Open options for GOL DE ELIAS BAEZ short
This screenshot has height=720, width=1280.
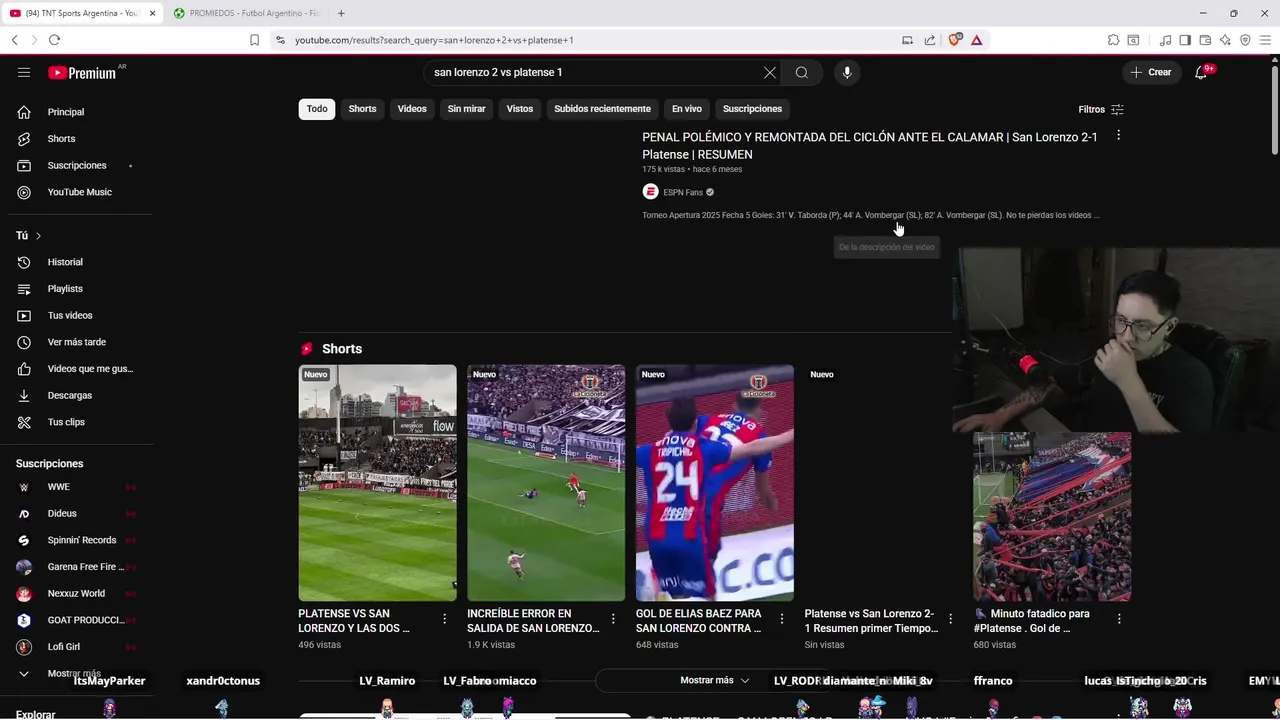(x=782, y=619)
